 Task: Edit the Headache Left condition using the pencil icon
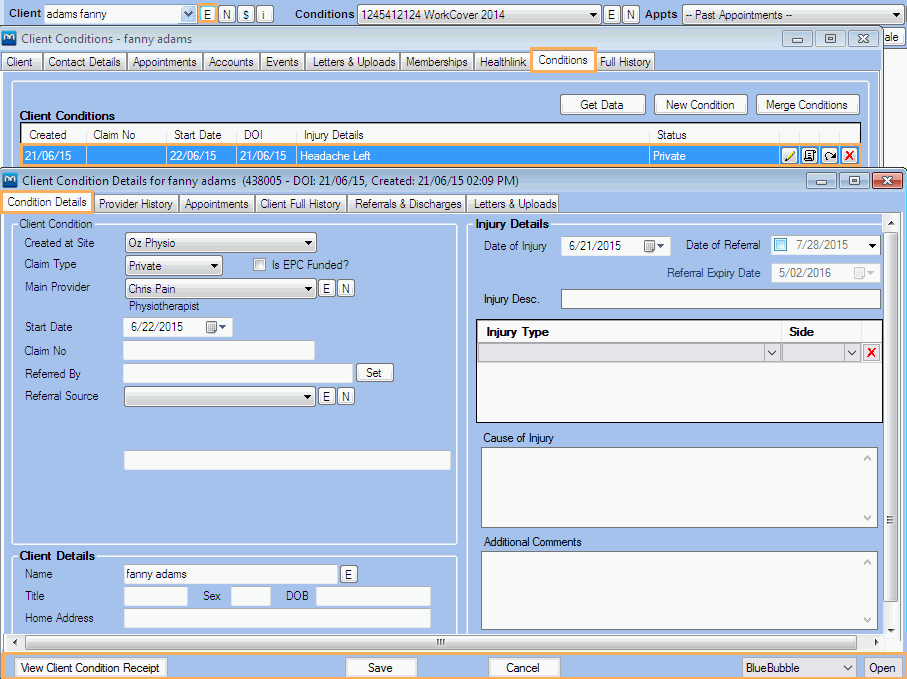pyautogui.click(x=789, y=155)
